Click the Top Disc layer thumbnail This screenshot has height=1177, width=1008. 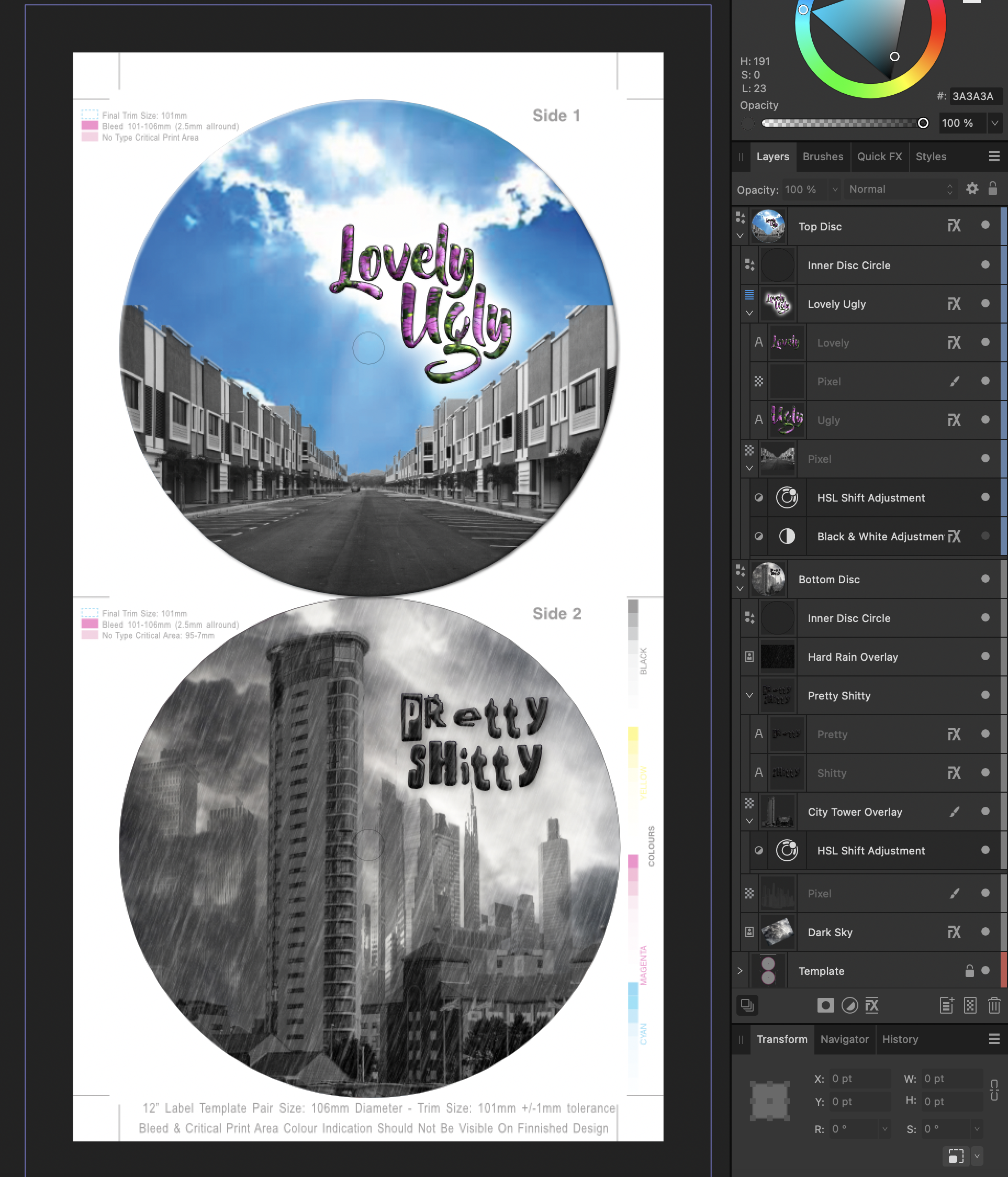(x=768, y=226)
